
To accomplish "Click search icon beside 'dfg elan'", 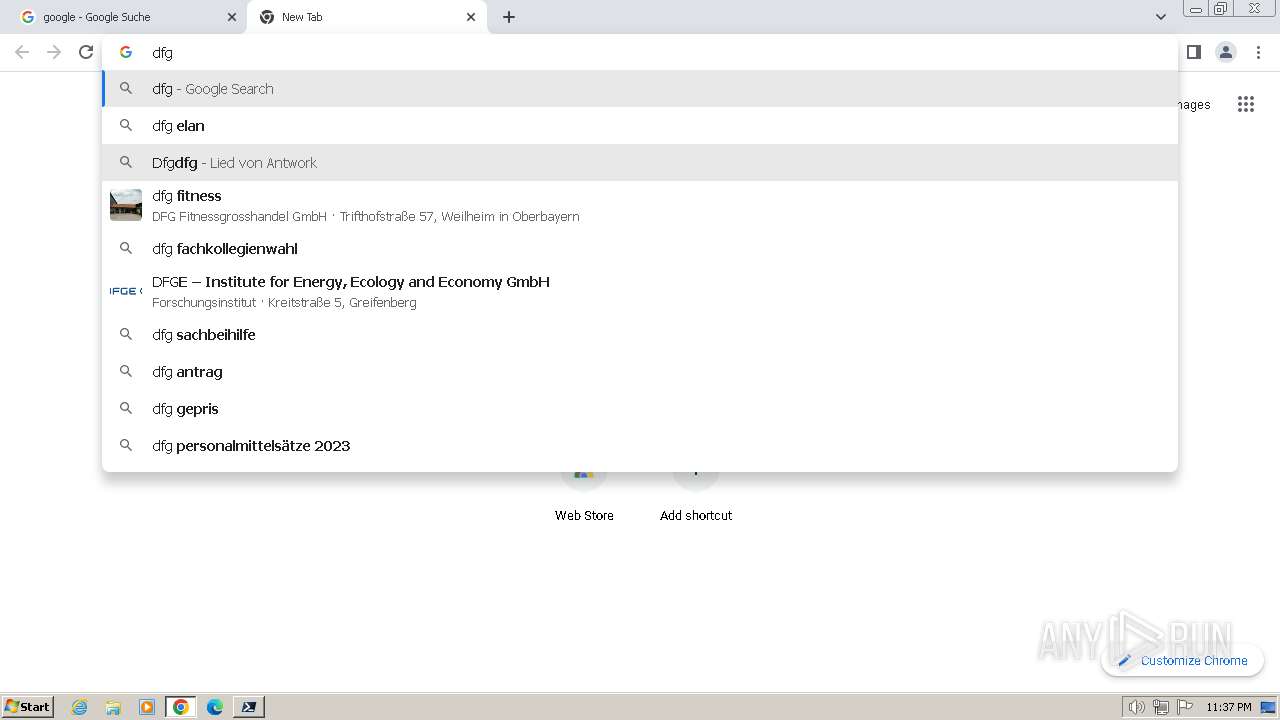I will click(x=126, y=126).
